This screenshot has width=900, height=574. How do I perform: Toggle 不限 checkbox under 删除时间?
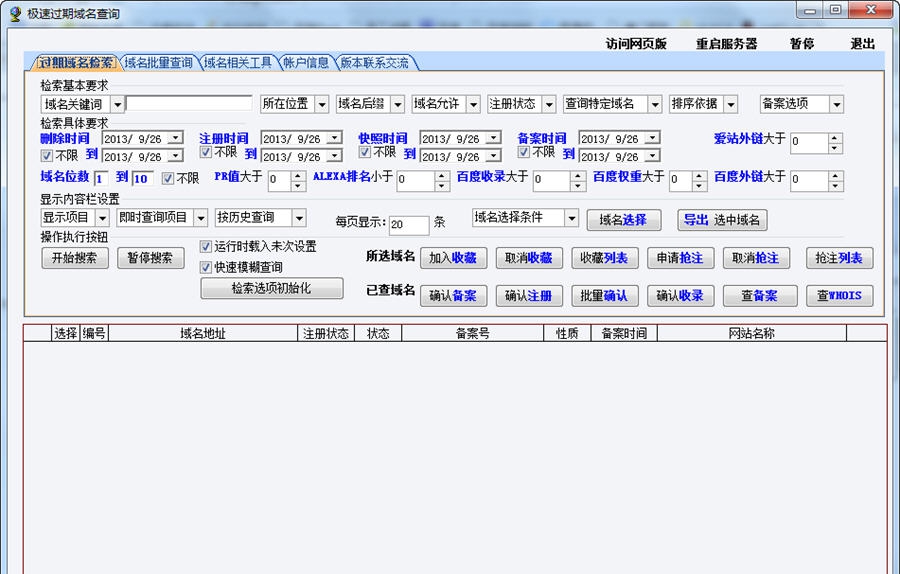click(46, 156)
